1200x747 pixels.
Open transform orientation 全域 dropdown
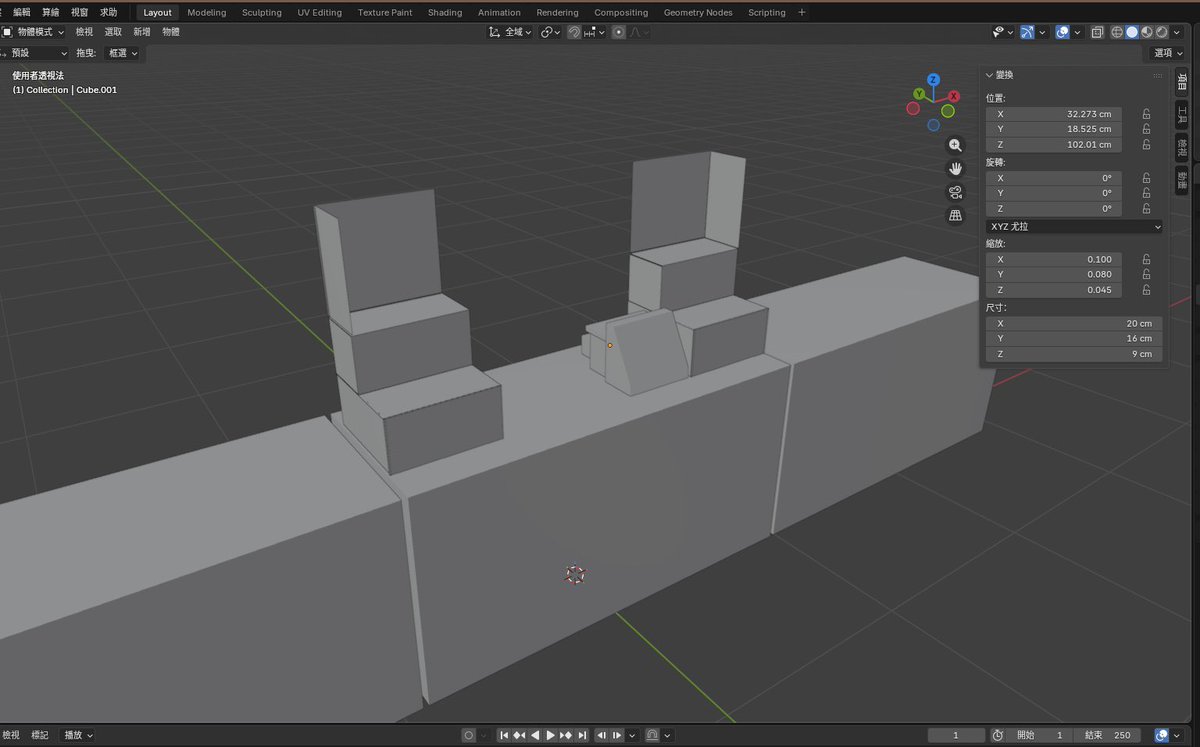point(510,32)
